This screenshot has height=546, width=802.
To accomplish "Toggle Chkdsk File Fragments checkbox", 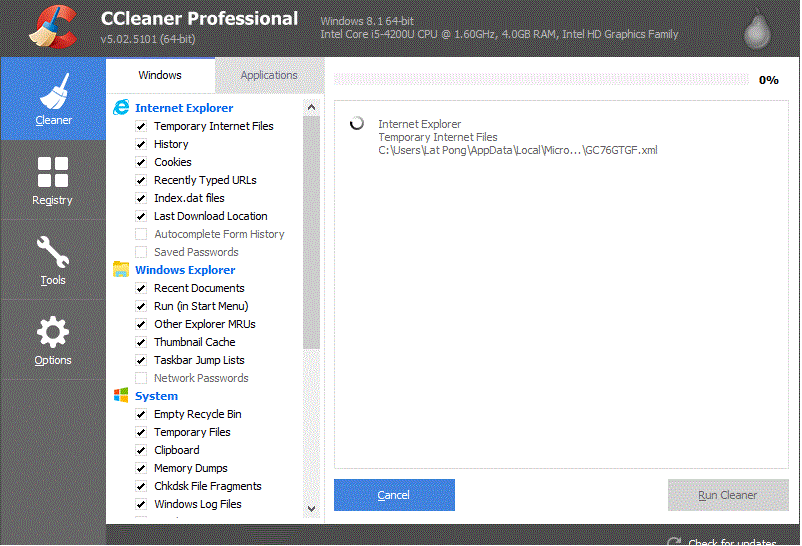I will (x=141, y=486).
